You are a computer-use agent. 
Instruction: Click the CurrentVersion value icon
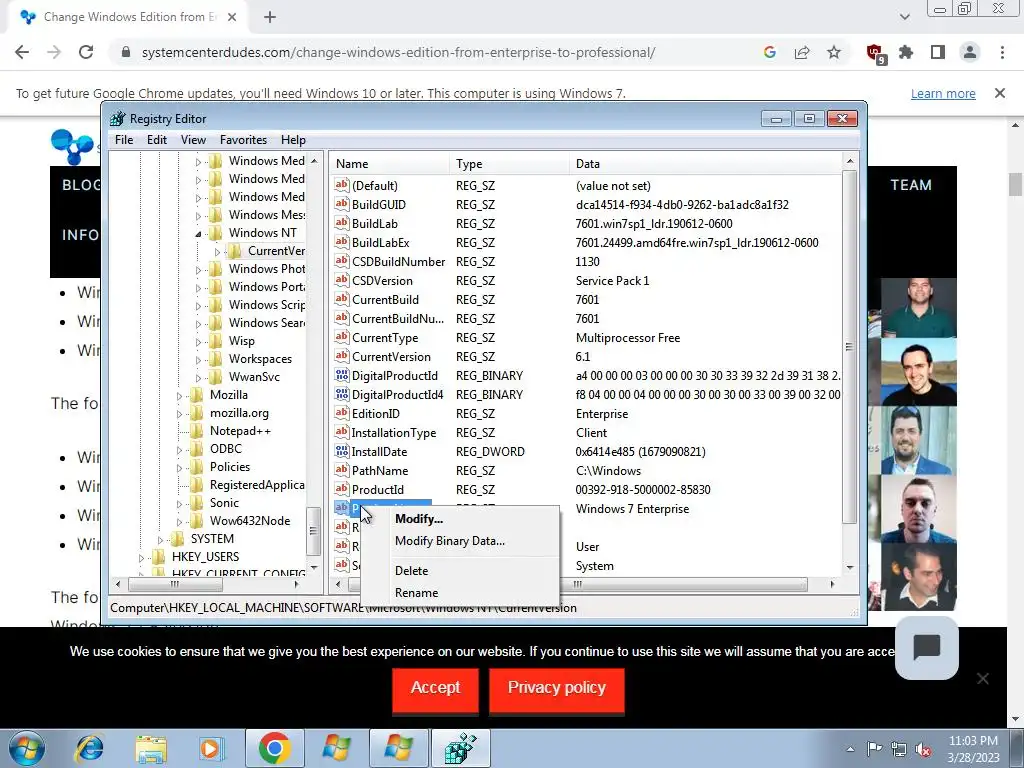pyautogui.click(x=342, y=356)
